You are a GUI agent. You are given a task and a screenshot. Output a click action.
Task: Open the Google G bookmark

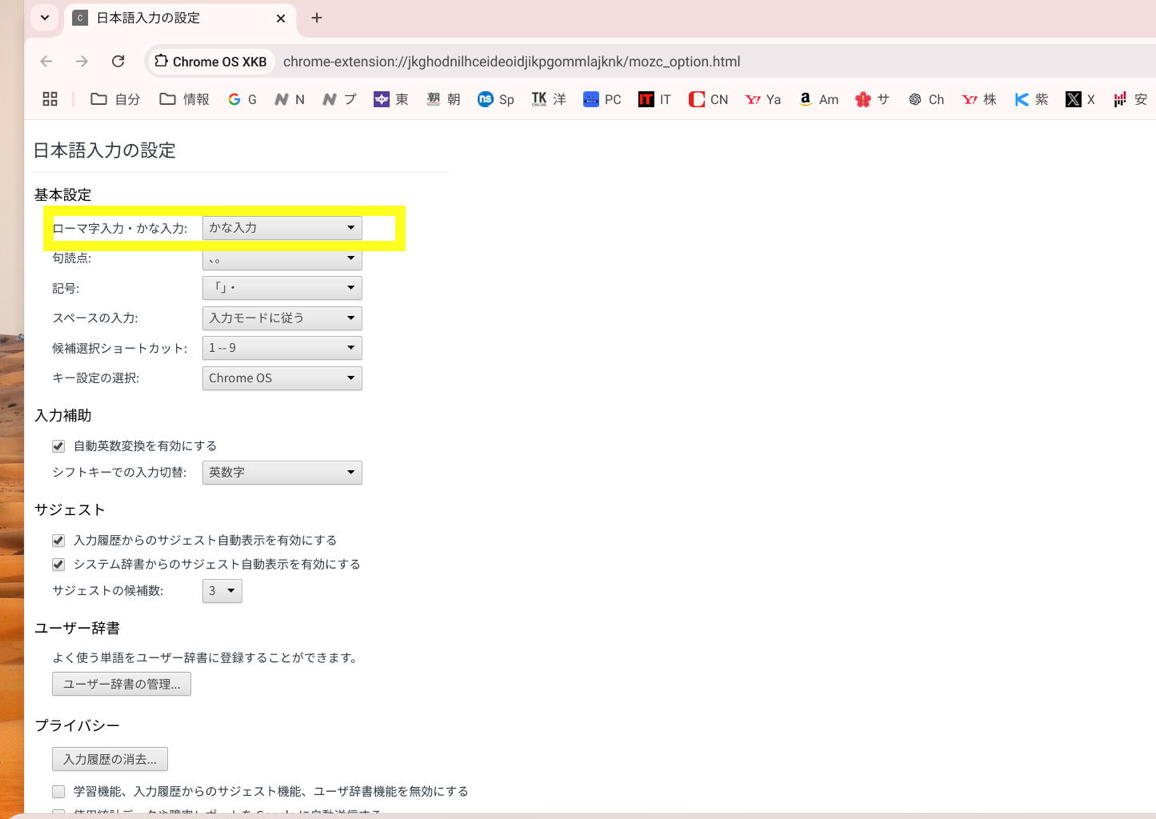243,99
